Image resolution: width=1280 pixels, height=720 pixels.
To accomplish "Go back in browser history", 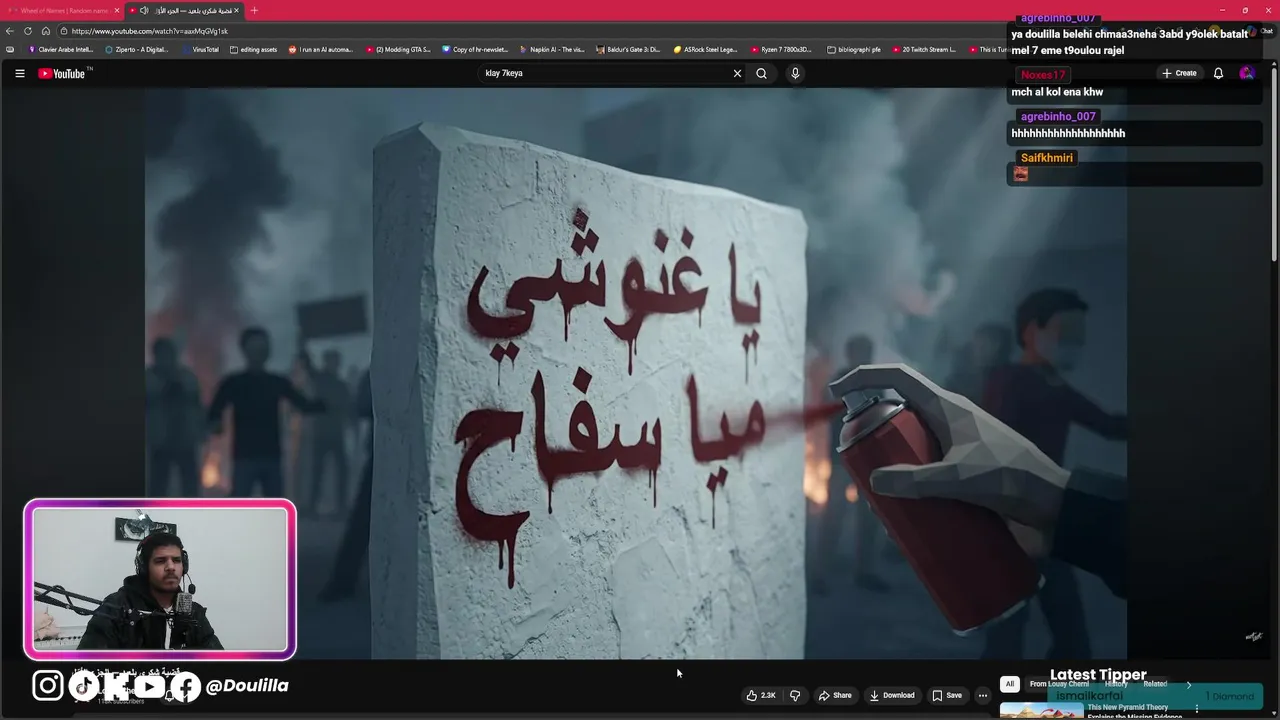I will 10,31.
